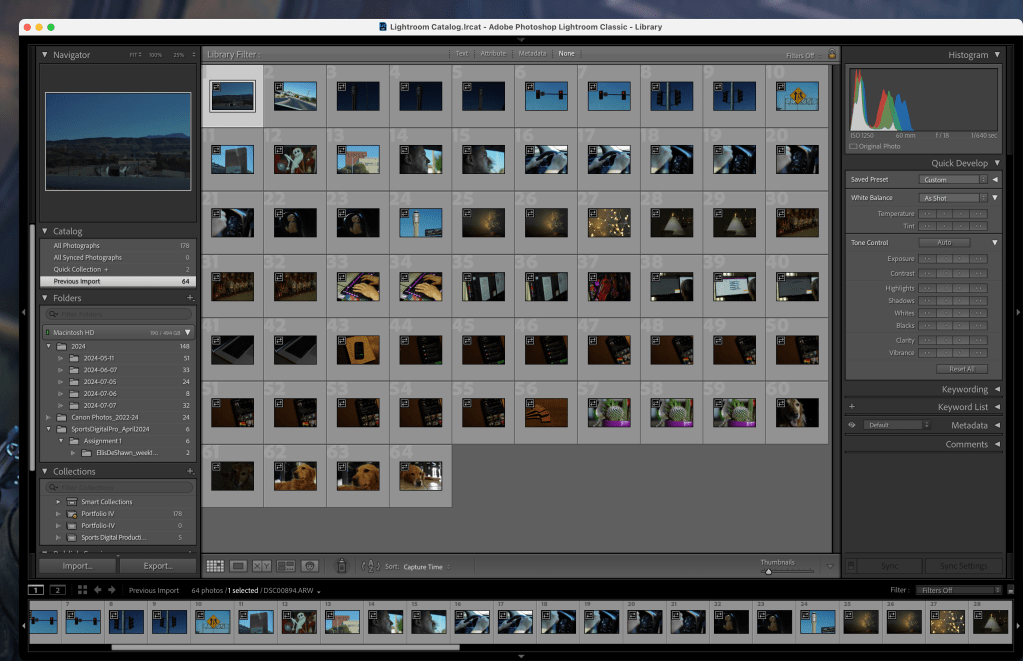
Task: Open People view face icon
Action: point(310,566)
